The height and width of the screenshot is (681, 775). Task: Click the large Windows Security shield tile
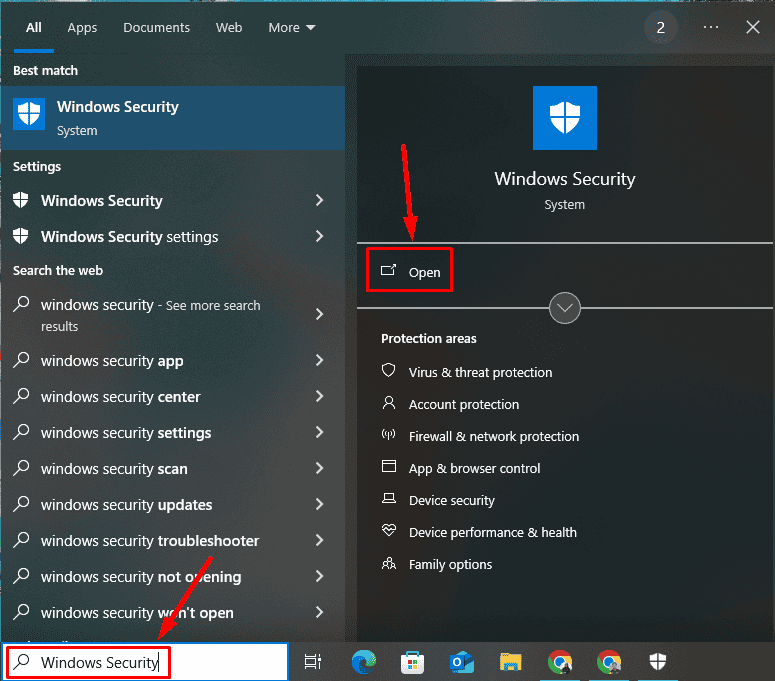[x=564, y=118]
